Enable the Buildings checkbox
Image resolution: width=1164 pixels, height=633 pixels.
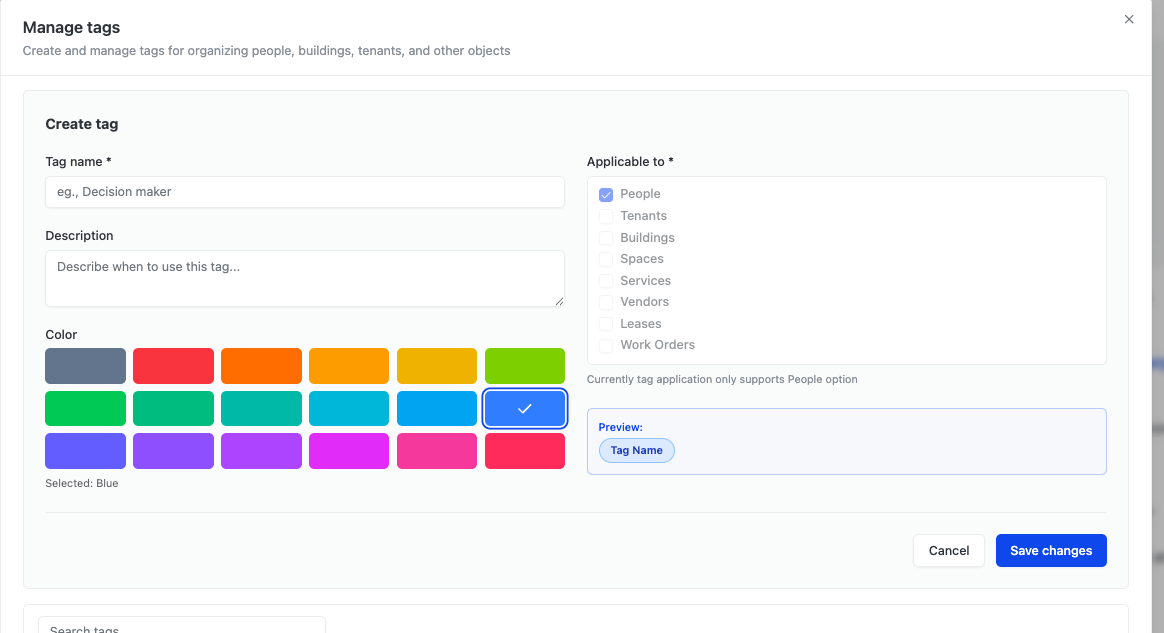click(x=606, y=238)
